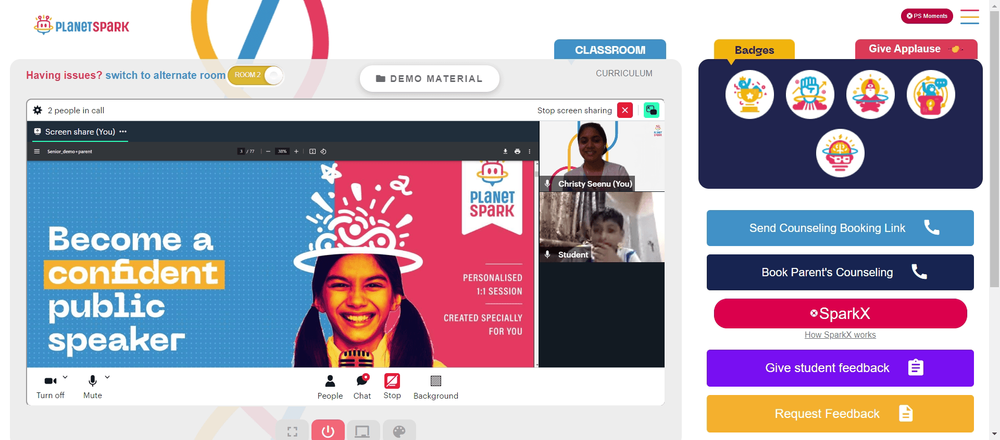Click the PDF fit to page icon
Screen dimensions: 1000x440
click(x=312, y=151)
